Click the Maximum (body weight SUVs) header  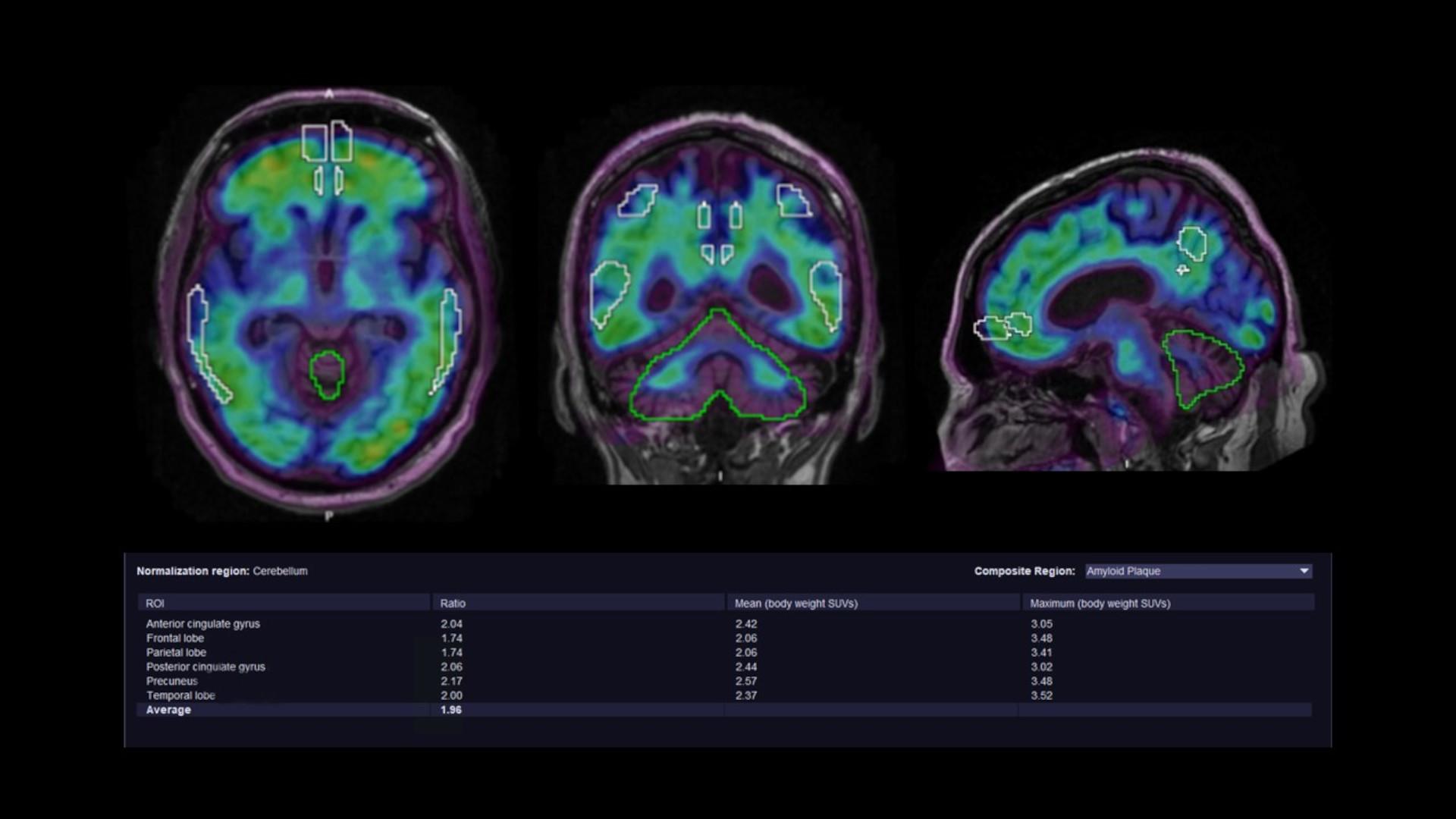tap(1100, 603)
